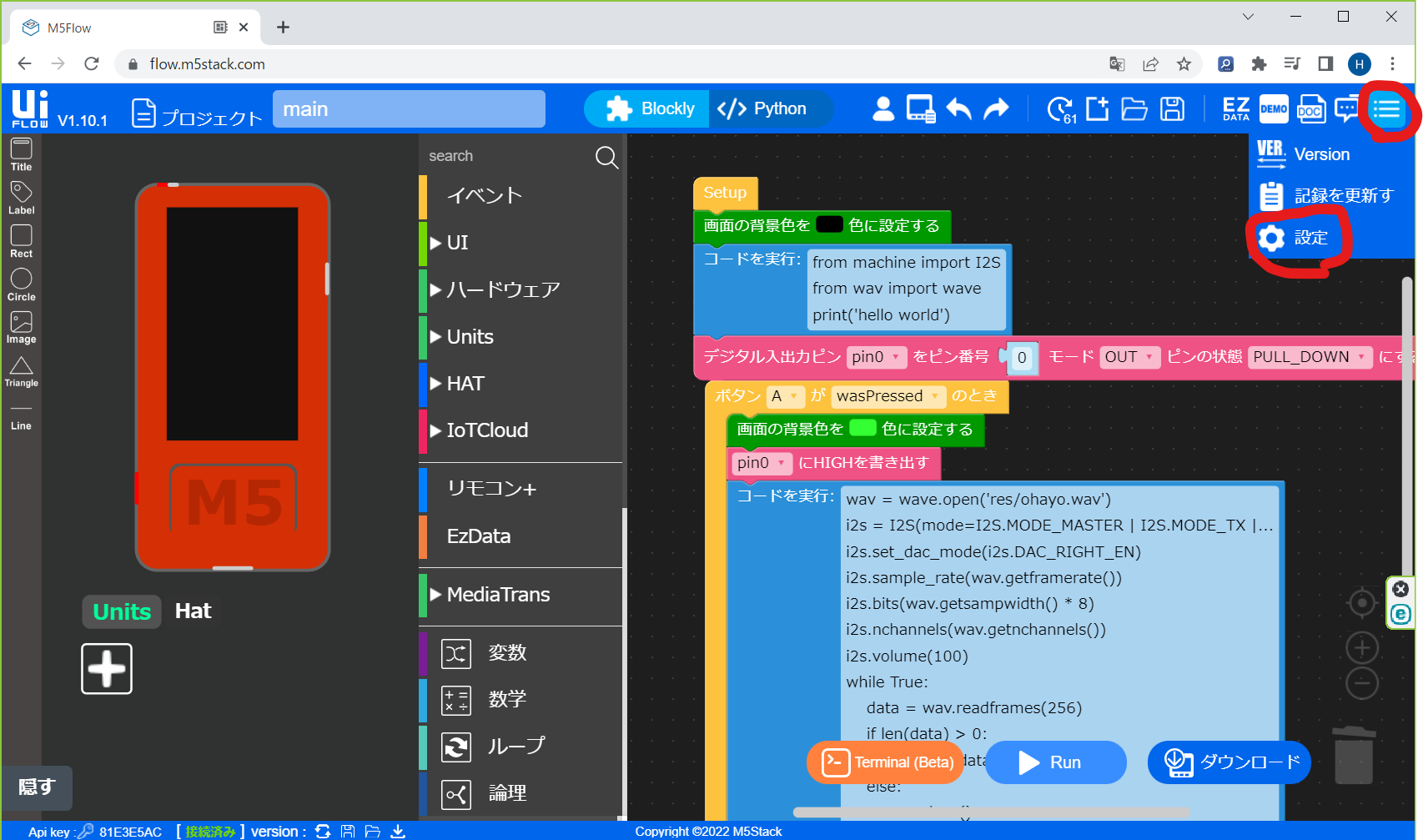Open the wasPressed dropdown
This screenshot has width=1423, height=840.
[x=888, y=396]
